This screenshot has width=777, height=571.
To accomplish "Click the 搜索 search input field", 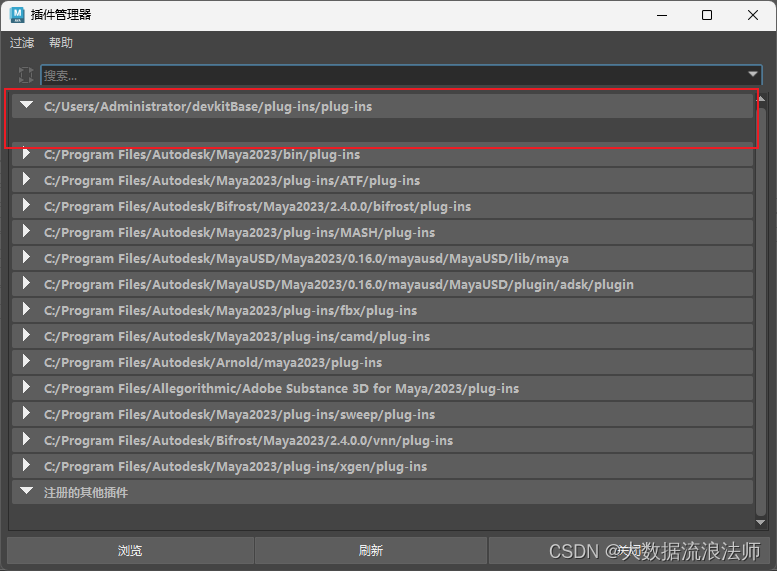I will (x=401, y=75).
